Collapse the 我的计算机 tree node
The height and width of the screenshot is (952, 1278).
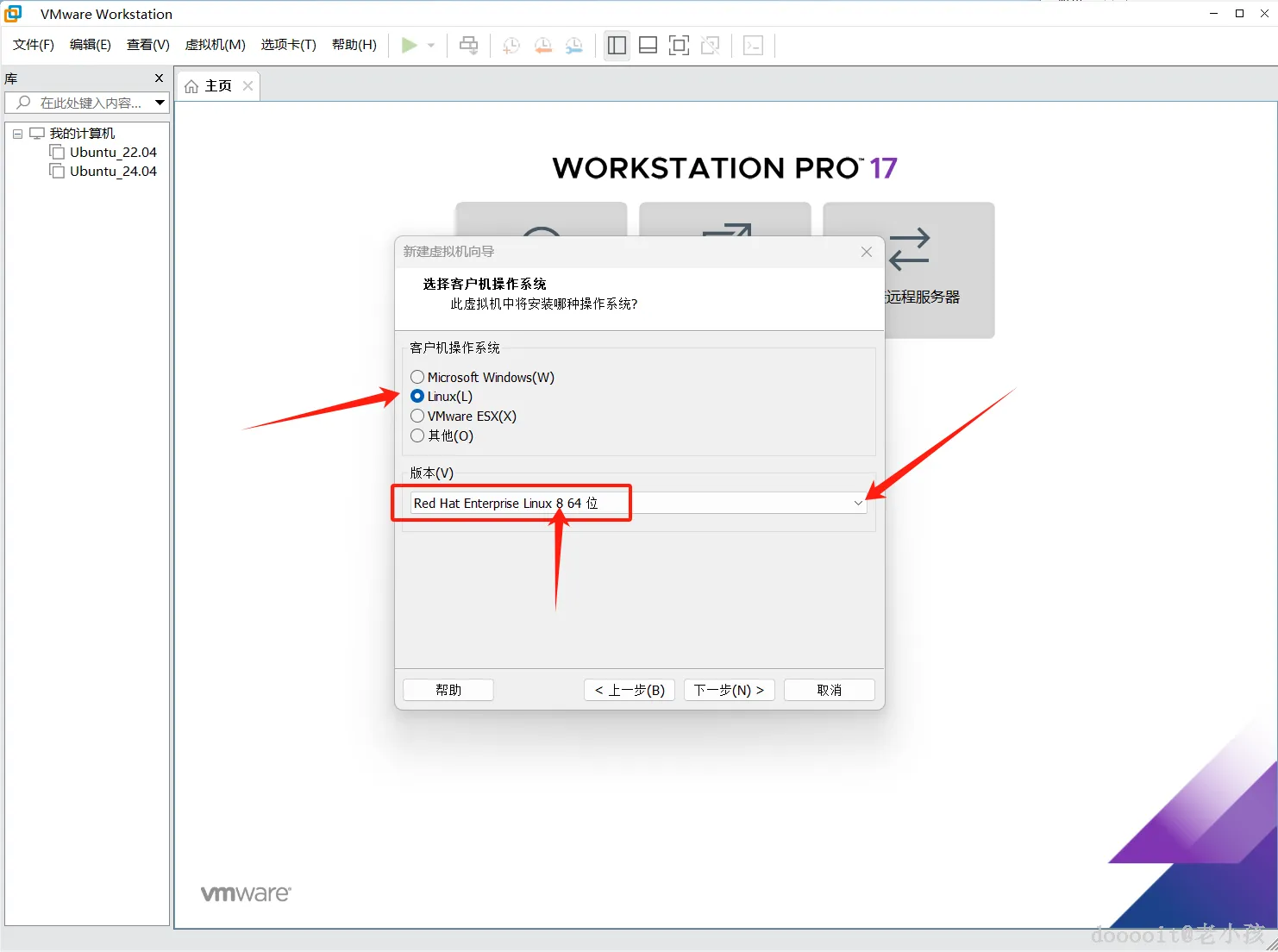pyautogui.click(x=17, y=134)
